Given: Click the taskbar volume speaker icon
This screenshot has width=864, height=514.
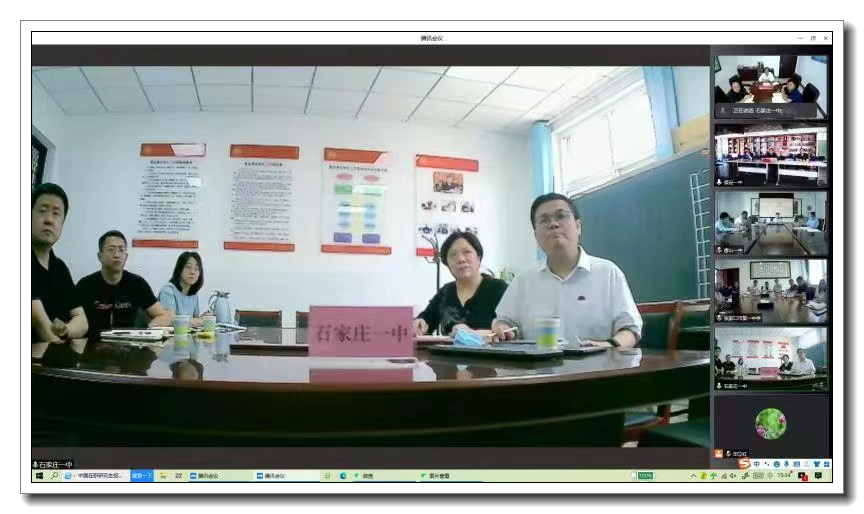Looking at the screenshot, I should [733, 476].
